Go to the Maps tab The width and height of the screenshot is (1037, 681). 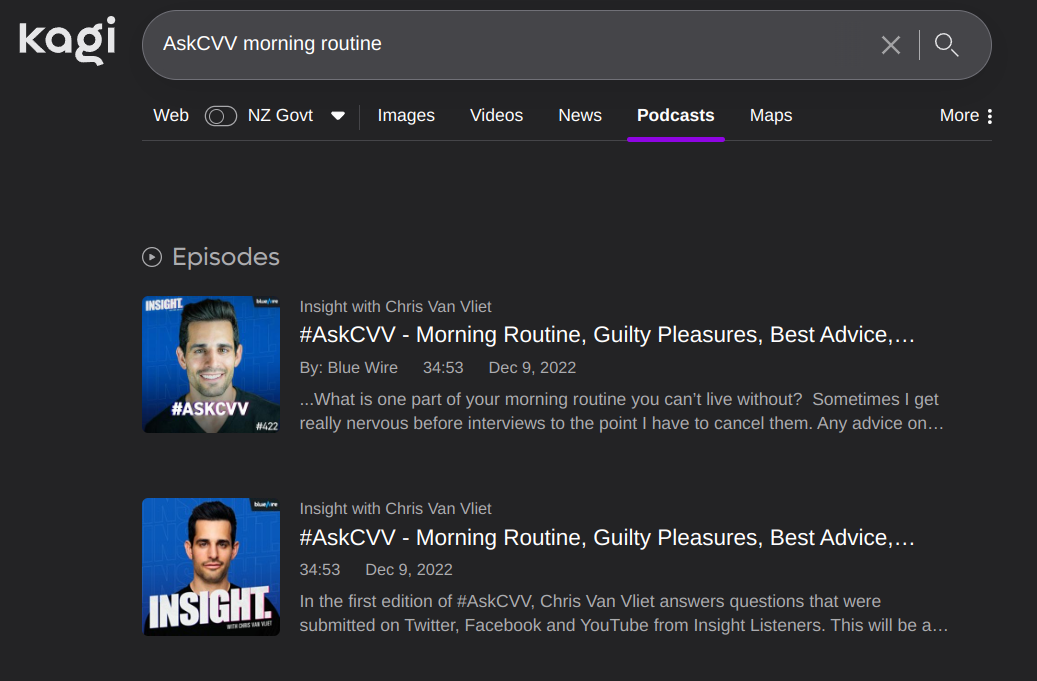coord(771,116)
